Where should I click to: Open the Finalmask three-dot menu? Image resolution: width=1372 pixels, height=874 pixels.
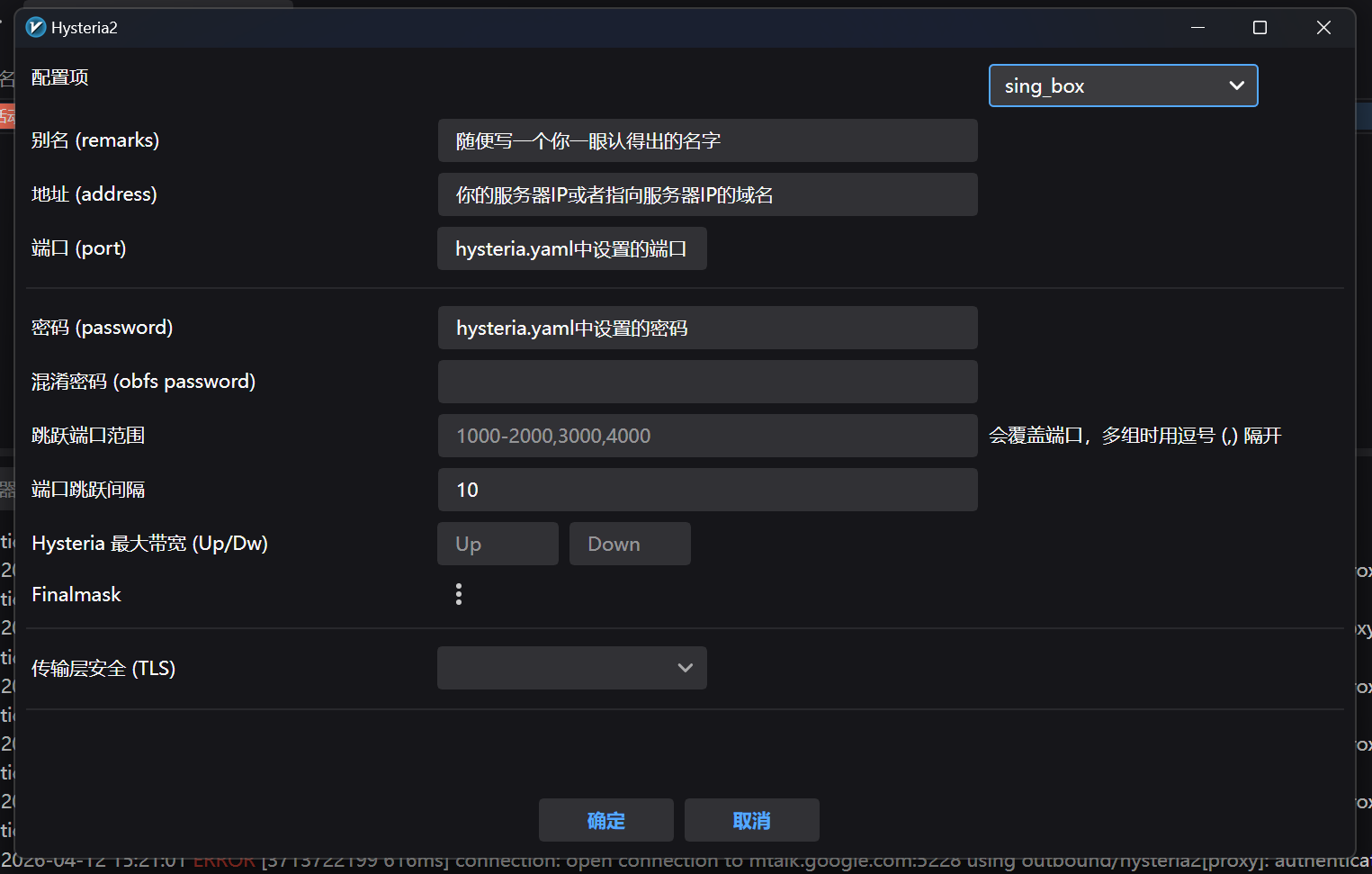pyautogui.click(x=459, y=594)
